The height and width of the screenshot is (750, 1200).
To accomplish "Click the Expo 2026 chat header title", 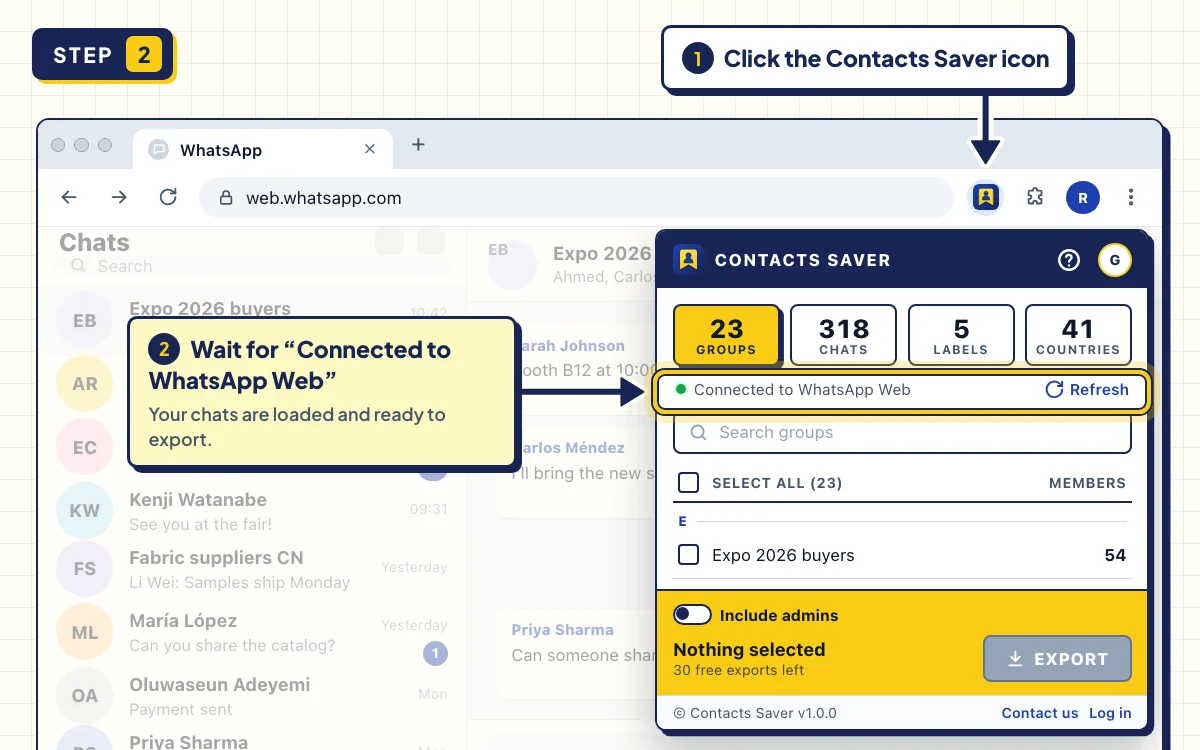I will pos(603,254).
